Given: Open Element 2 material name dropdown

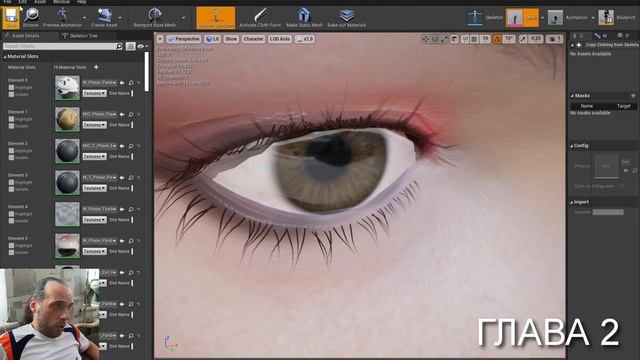Looking at the screenshot, I should [100, 146].
